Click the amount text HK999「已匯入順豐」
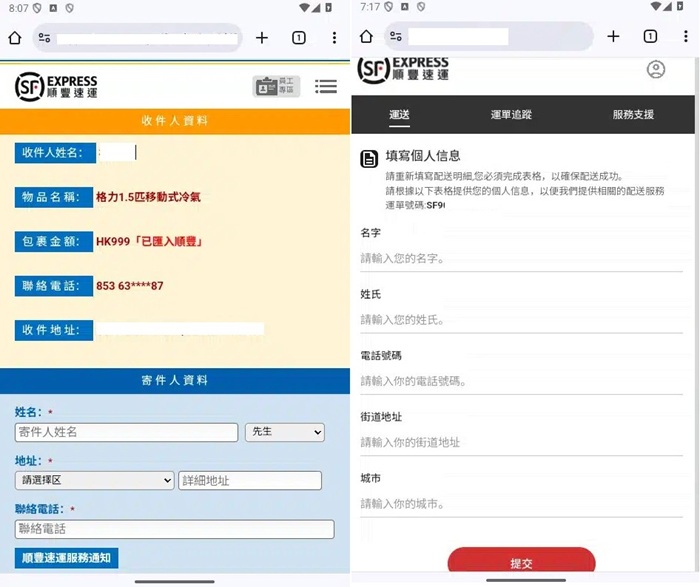The width and height of the screenshot is (700, 587). 150,241
